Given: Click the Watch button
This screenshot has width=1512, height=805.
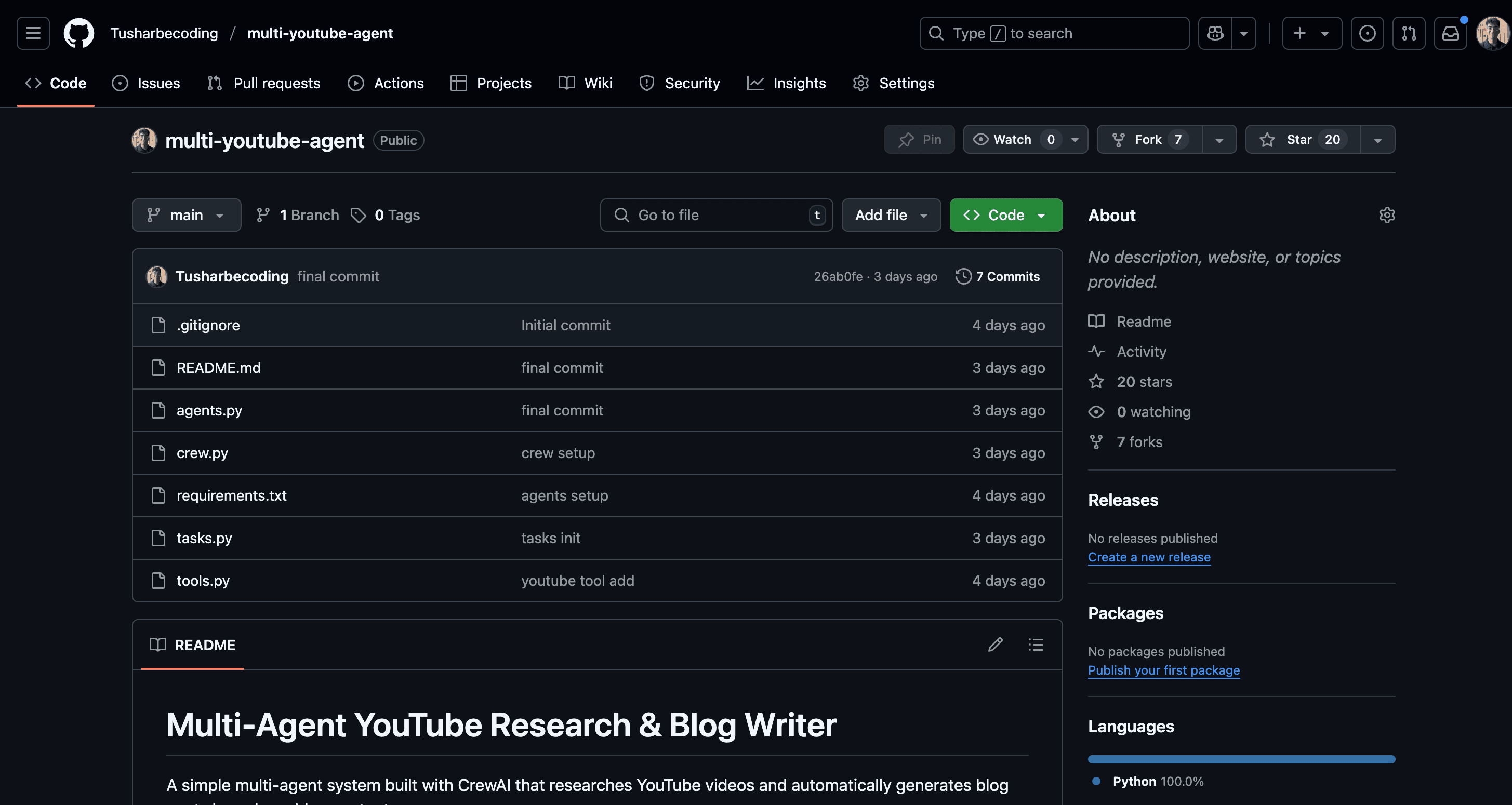Looking at the screenshot, I should [x=1026, y=140].
